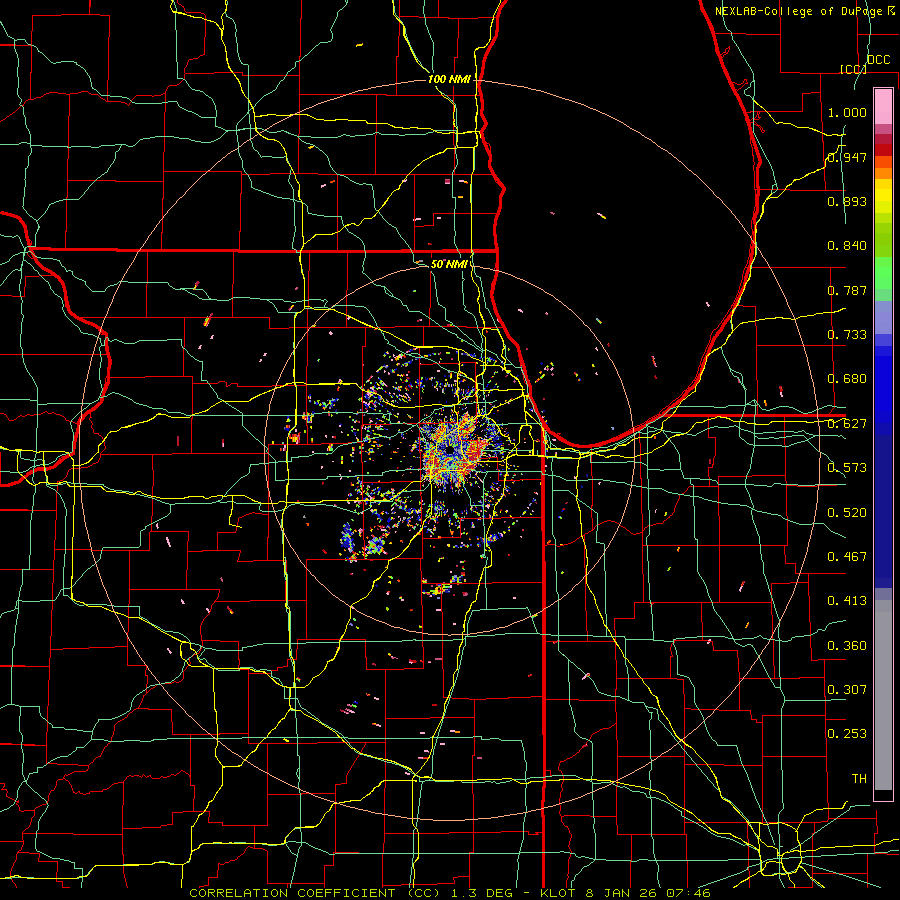Select the 0.307 legend value
Image resolution: width=900 pixels, height=900 pixels.
tap(847, 690)
